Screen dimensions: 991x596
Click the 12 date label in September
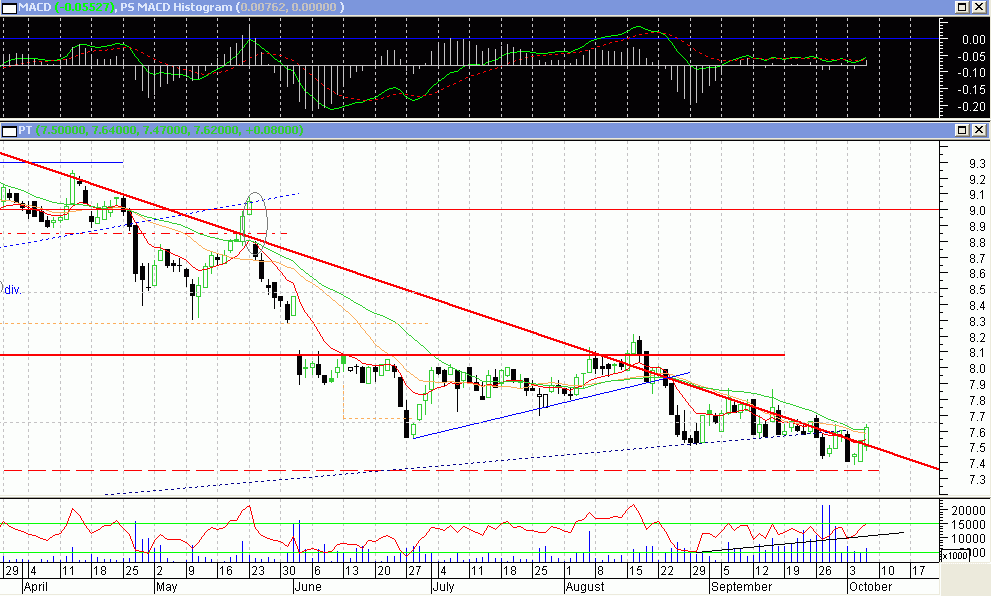click(x=761, y=571)
